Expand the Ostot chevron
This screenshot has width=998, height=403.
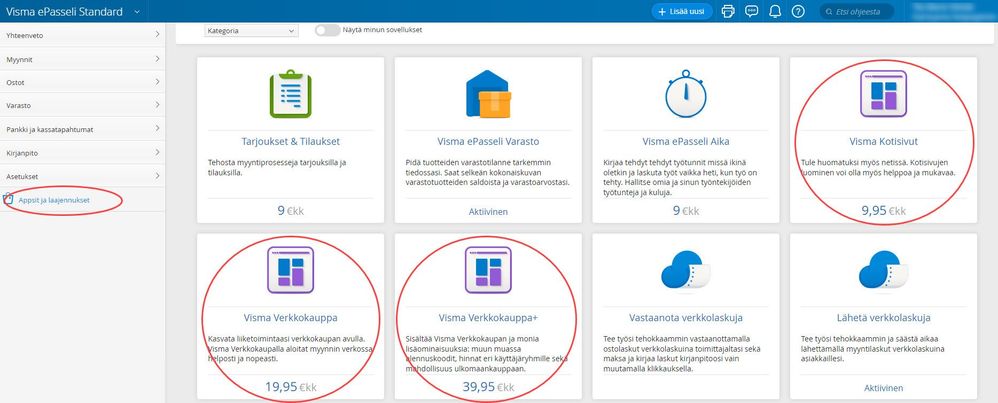(x=157, y=82)
